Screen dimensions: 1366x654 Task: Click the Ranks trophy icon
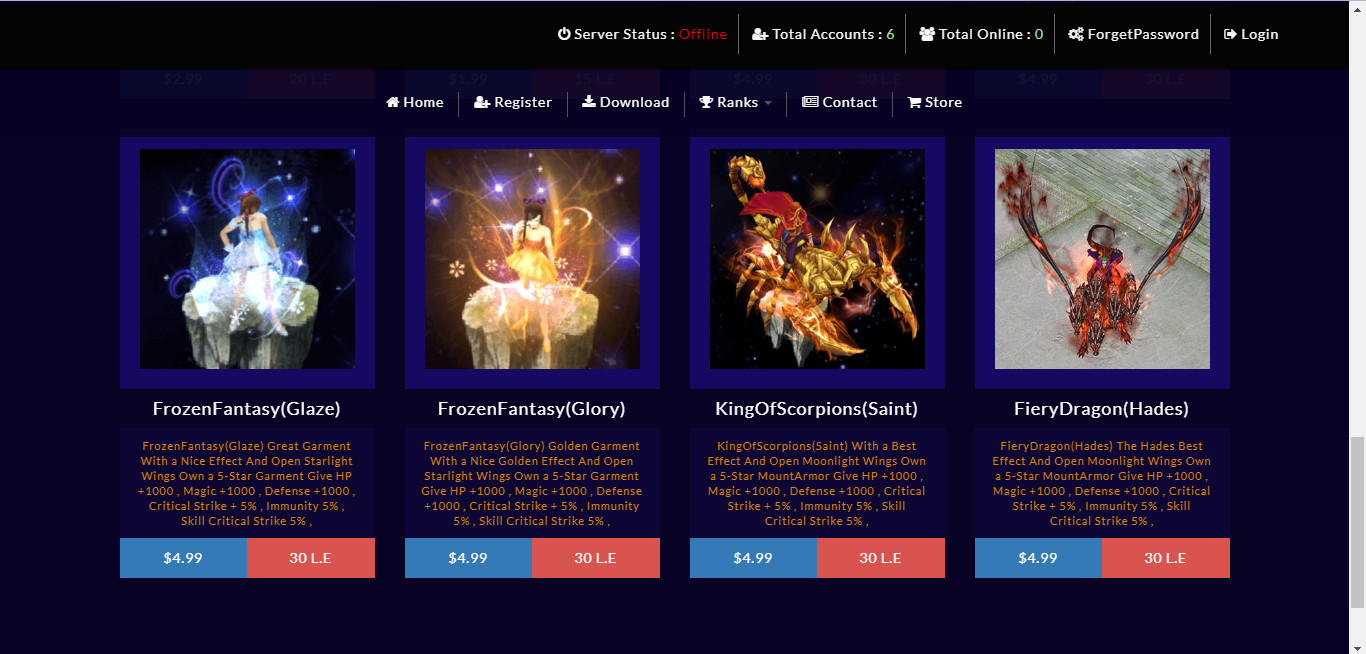coord(706,102)
